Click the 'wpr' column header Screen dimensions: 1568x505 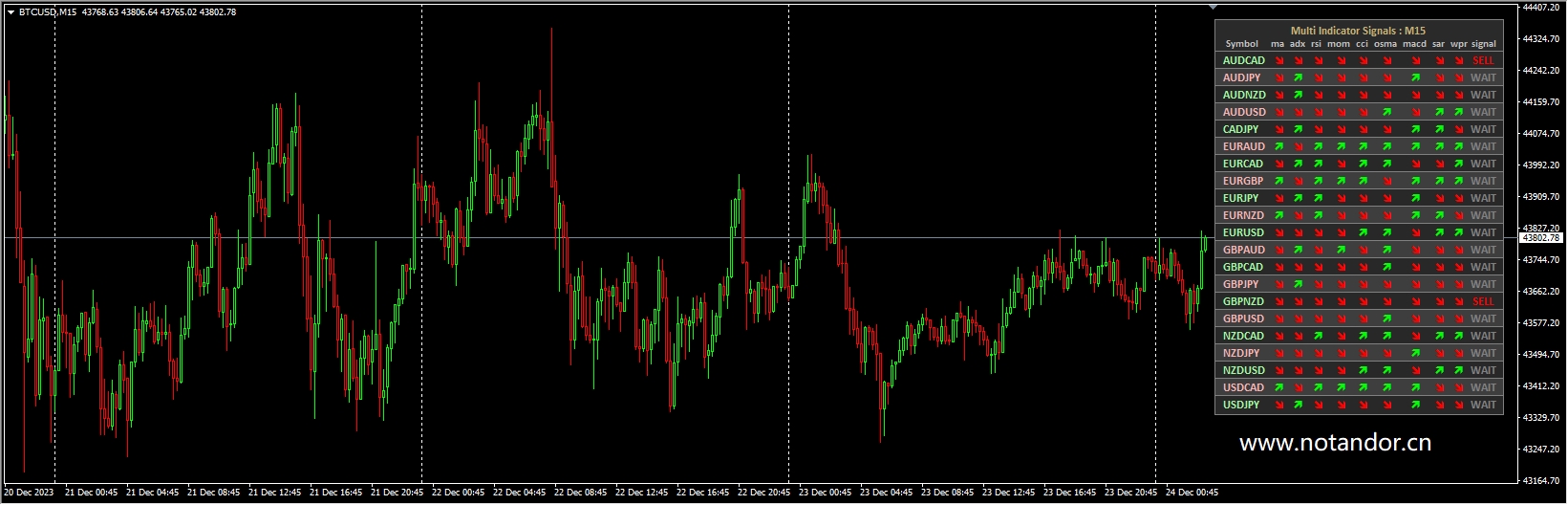point(1458,44)
